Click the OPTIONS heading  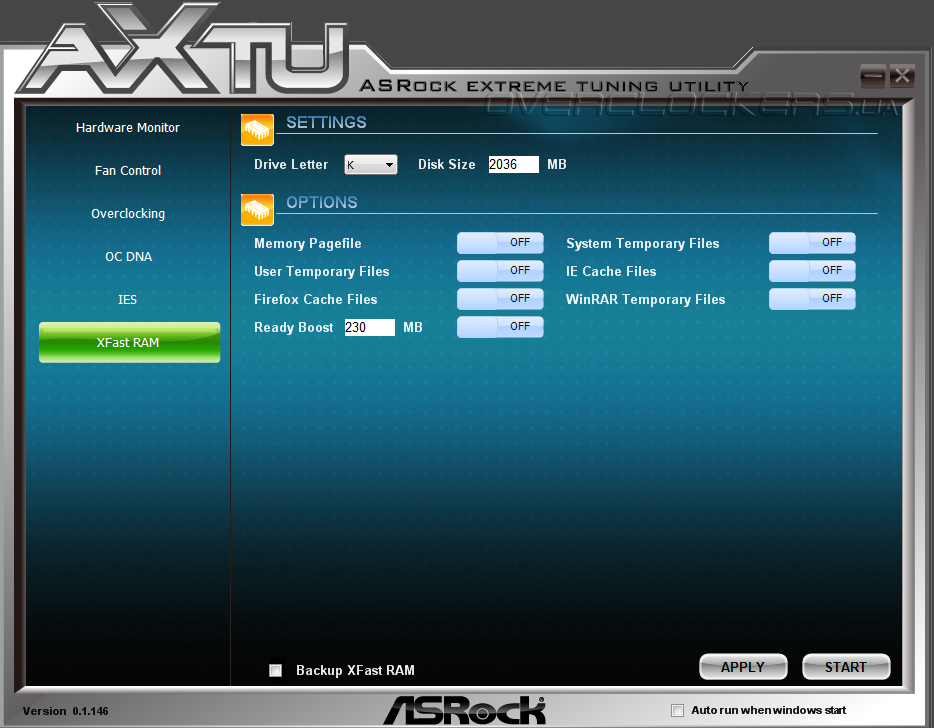point(322,203)
